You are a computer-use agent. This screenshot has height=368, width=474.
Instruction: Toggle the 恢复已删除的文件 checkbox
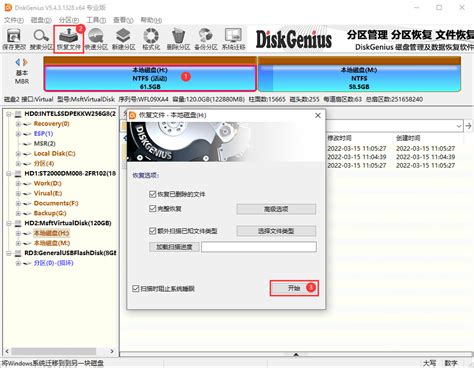(152, 194)
